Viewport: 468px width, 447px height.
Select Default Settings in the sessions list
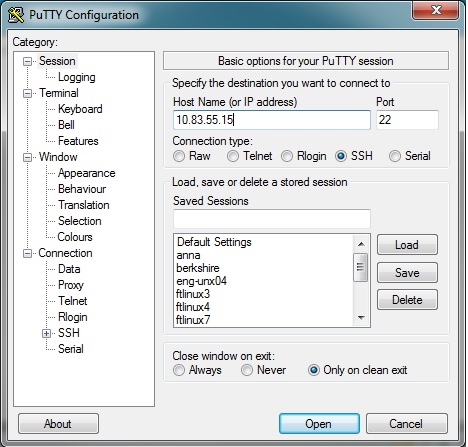pyautogui.click(x=264, y=242)
